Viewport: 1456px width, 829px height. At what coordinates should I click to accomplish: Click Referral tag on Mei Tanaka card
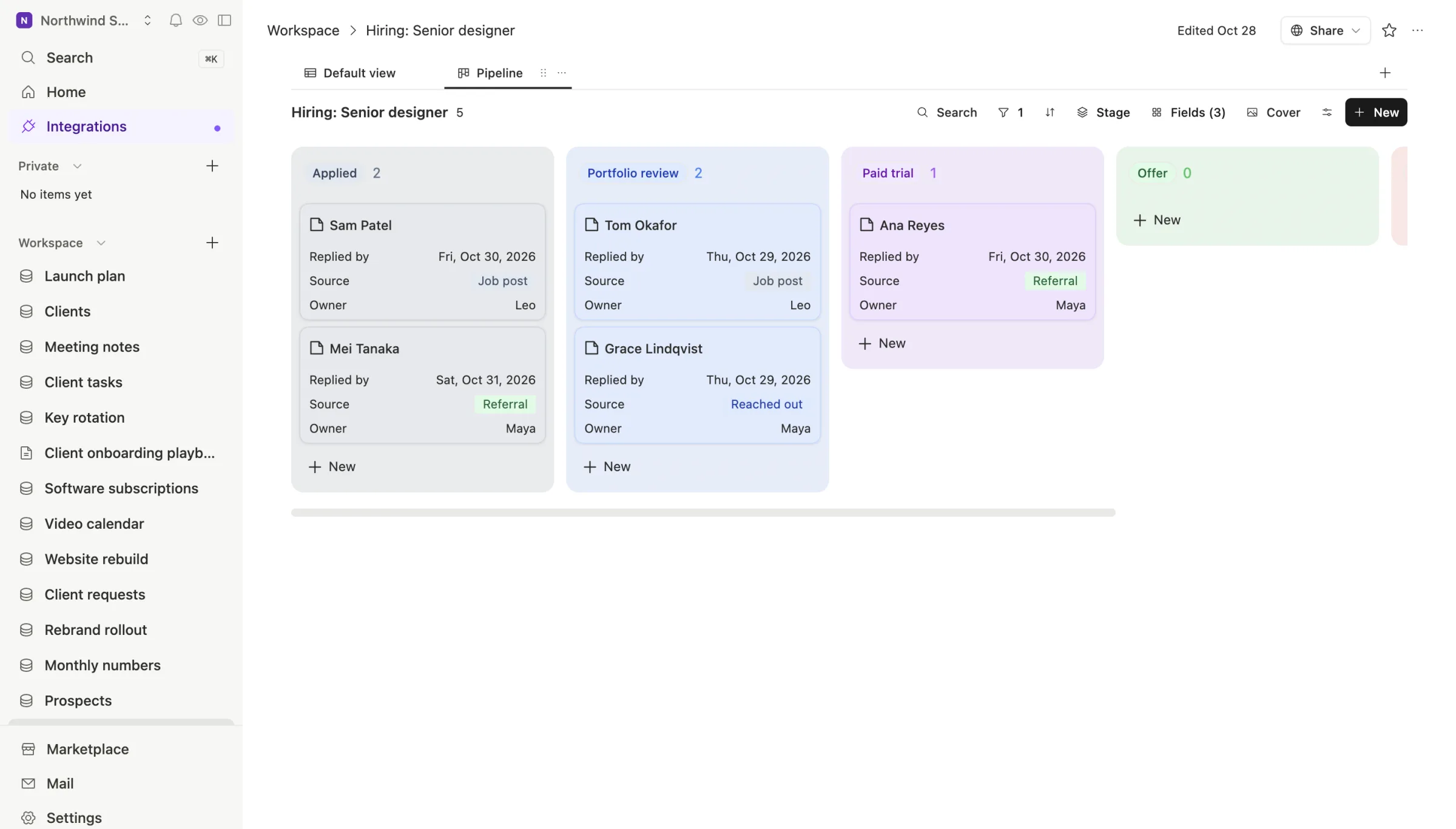tap(505, 404)
